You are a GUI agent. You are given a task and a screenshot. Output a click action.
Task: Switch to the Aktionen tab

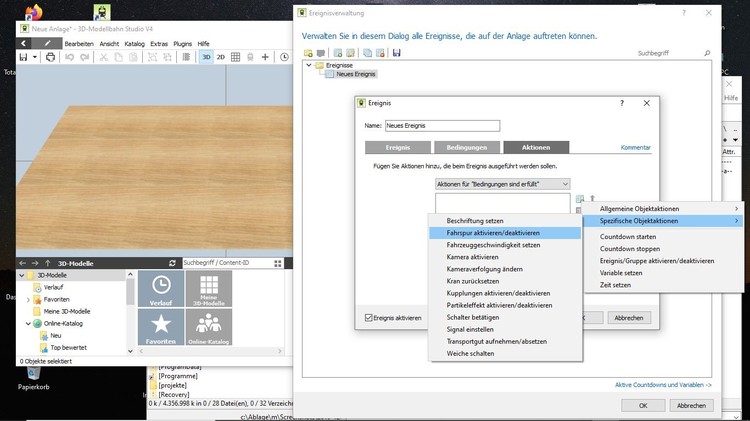coord(536,147)
